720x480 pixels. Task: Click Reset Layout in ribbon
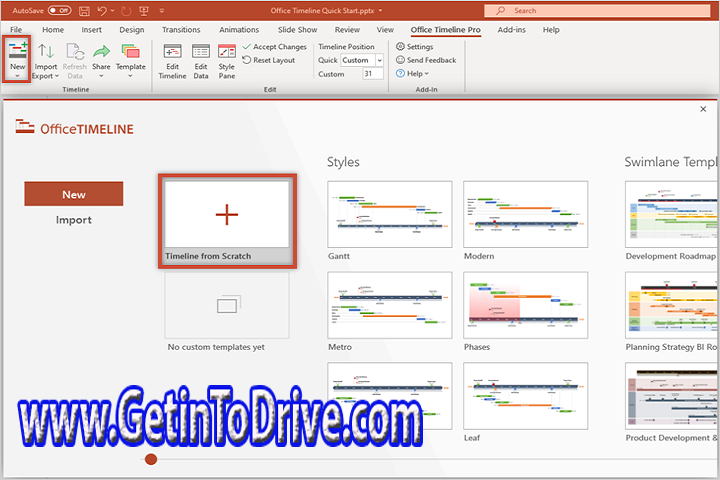[269, 60]
